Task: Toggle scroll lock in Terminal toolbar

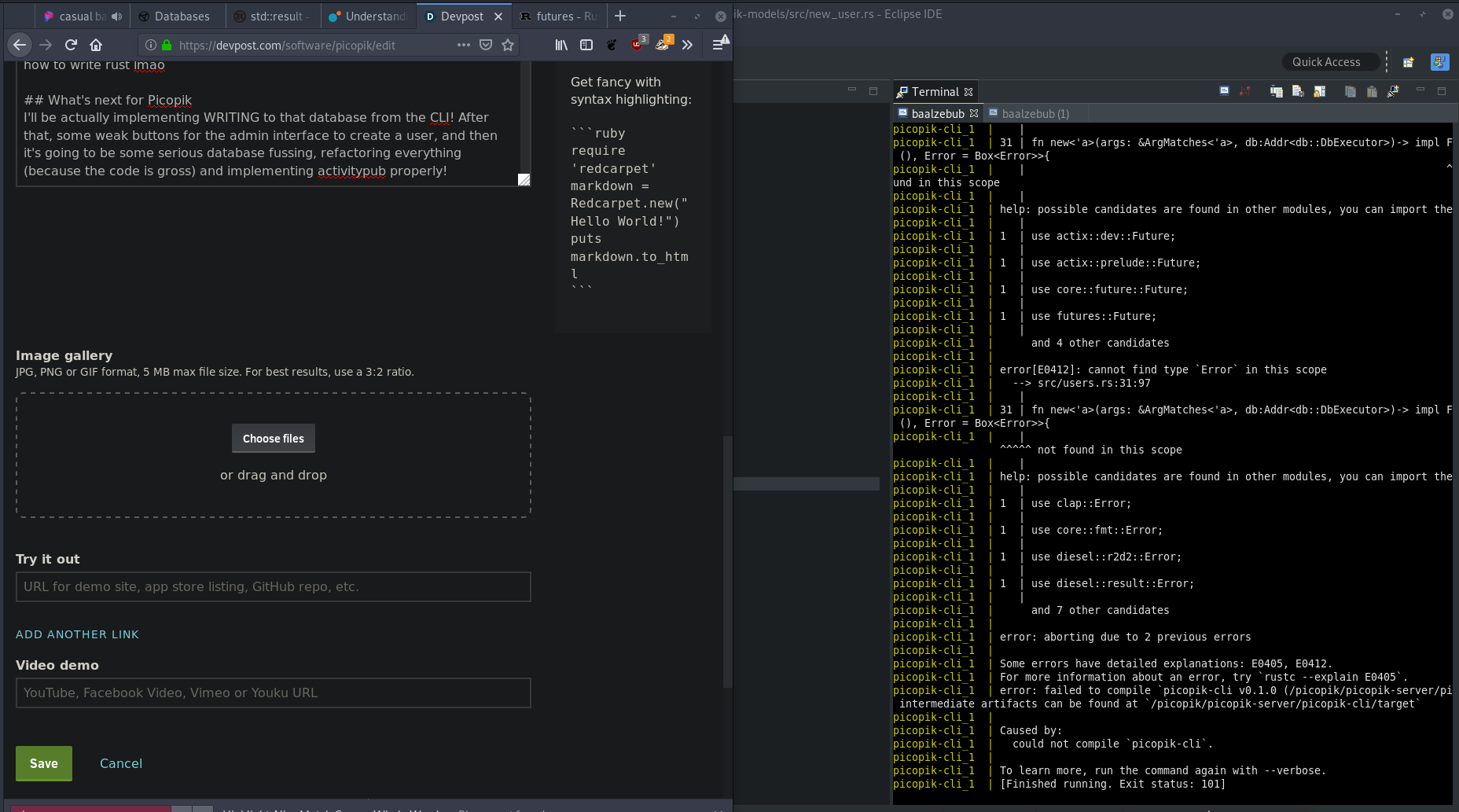Action: pos(1319,92)
